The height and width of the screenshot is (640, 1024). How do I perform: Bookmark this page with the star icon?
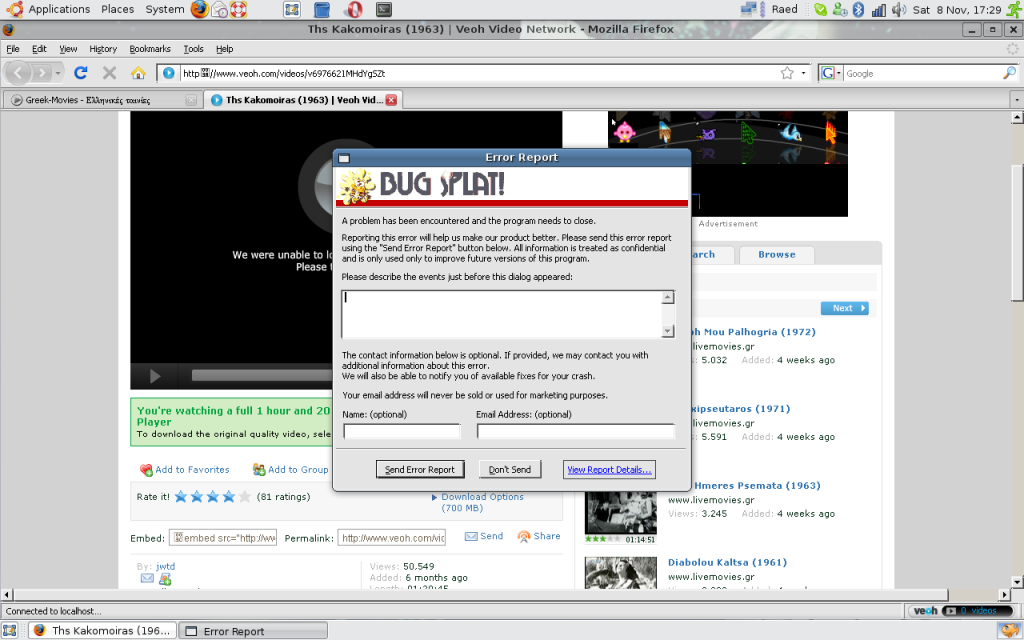787,73
